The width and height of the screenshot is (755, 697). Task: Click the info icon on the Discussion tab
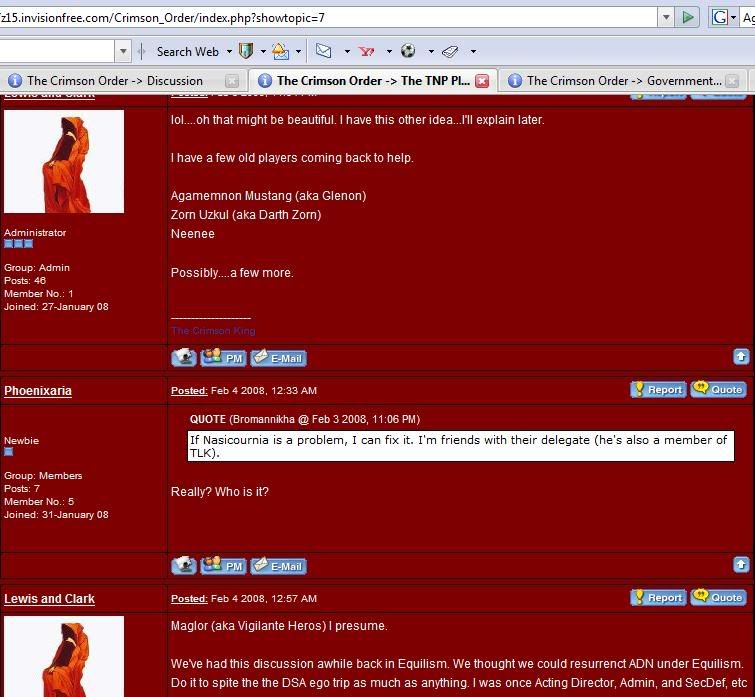[15, 80]
